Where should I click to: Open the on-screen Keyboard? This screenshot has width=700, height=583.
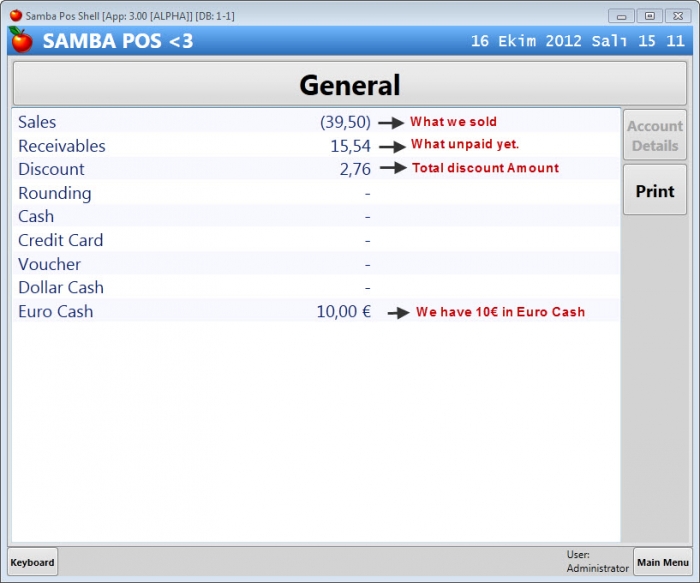point(33,562)
